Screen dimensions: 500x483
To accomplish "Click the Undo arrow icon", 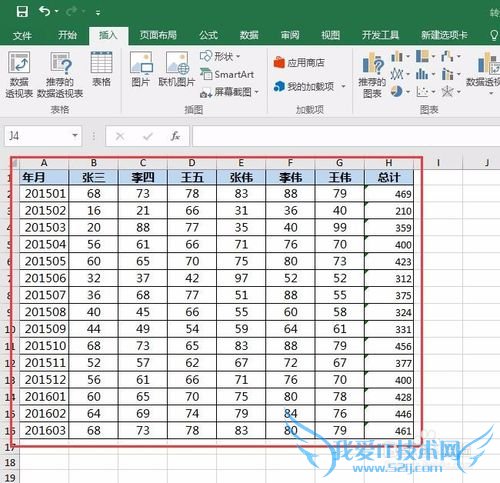I will [x=44, y=11].
